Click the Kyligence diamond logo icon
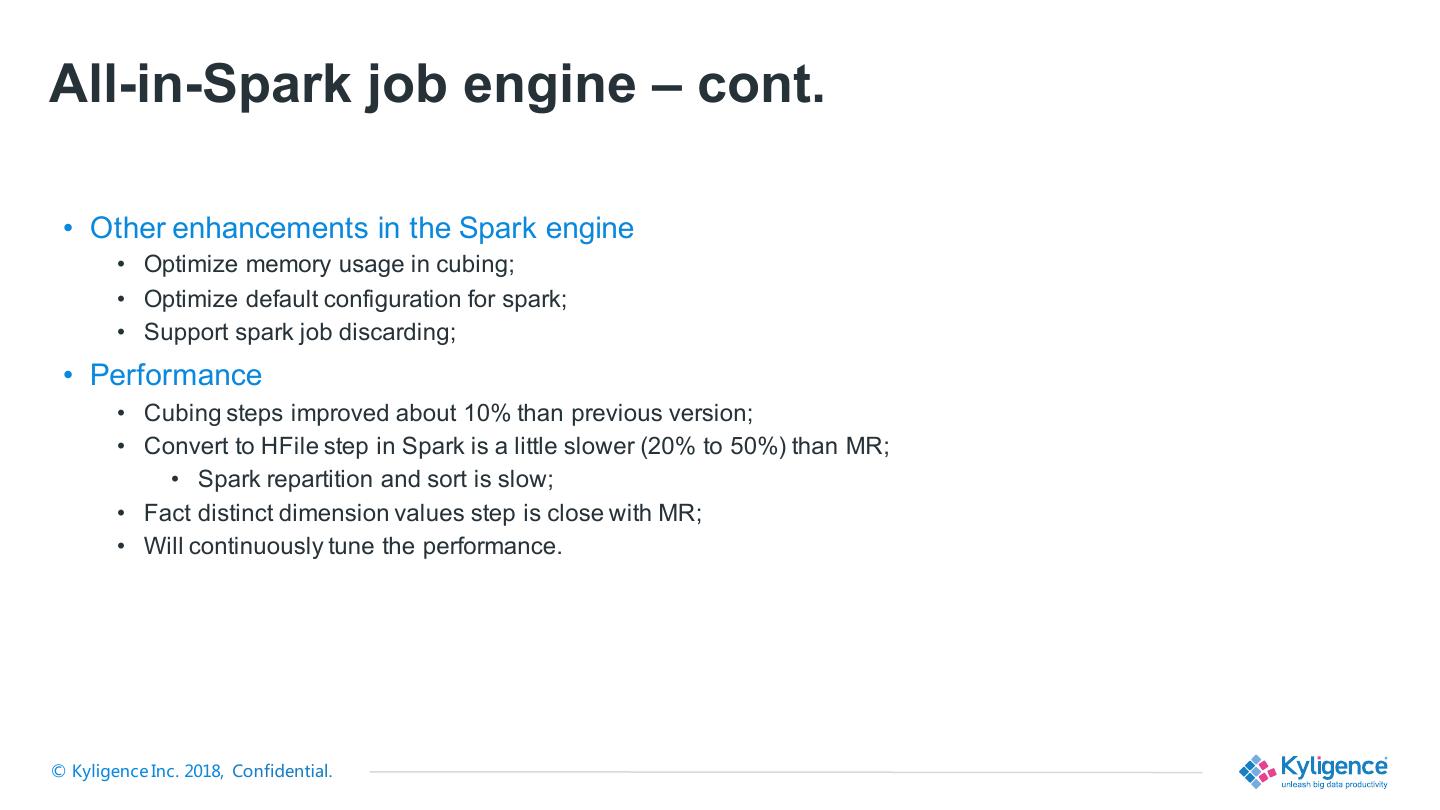Viewport: 1440px width, 810px height. tap(1258, 772)
